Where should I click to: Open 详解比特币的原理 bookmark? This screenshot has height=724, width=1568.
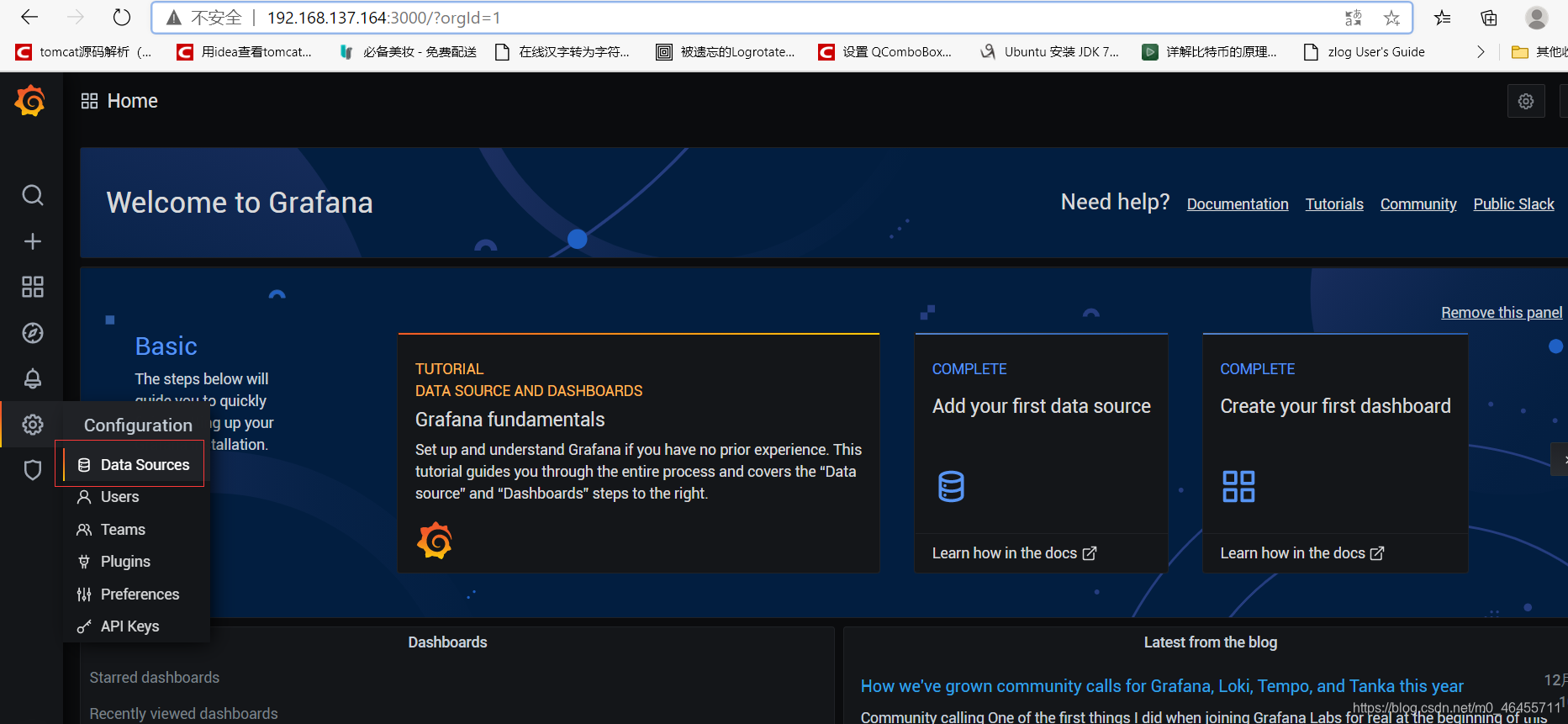click(x=1209, y=52)
